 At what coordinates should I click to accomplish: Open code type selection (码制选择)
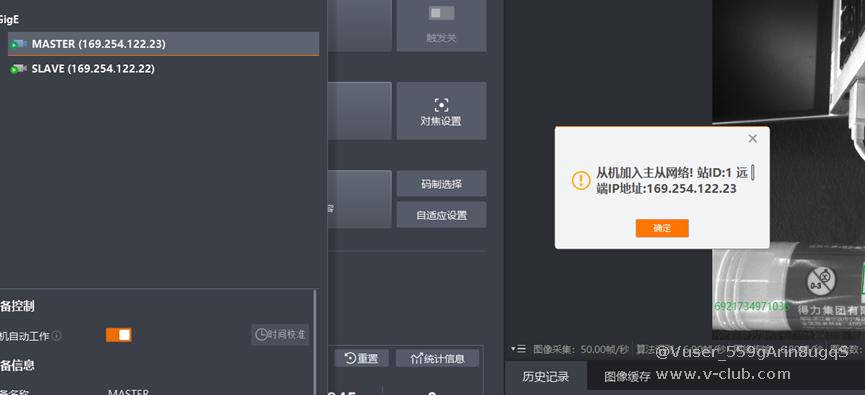pos(441,184)
